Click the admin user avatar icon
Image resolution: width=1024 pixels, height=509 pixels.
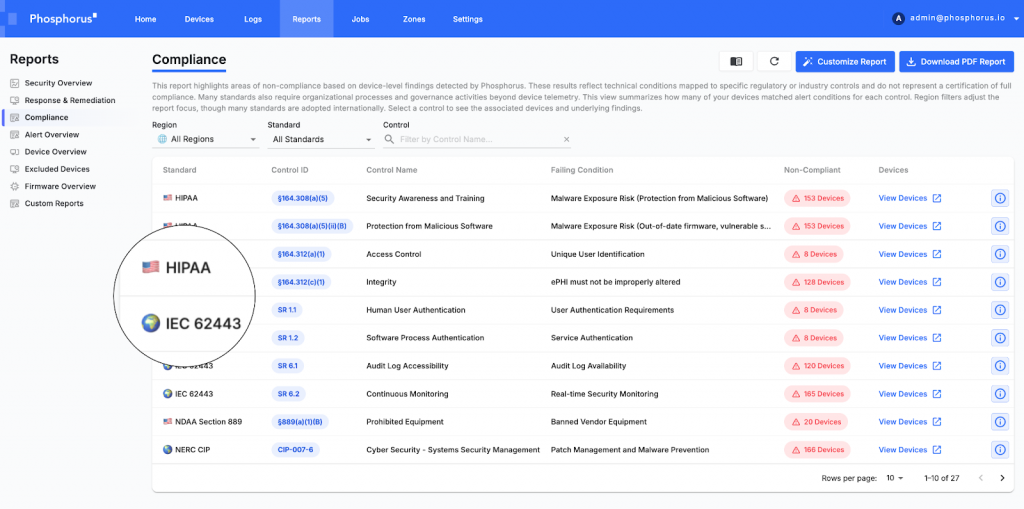898,18
